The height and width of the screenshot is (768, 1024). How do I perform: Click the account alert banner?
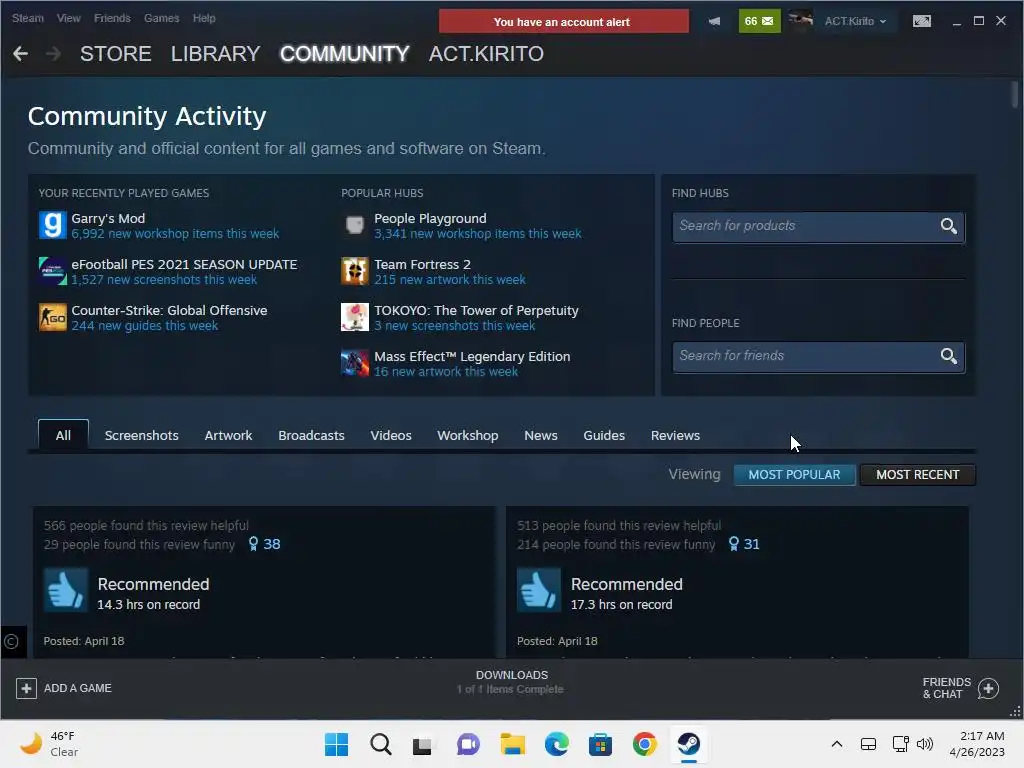coord(564,21)
